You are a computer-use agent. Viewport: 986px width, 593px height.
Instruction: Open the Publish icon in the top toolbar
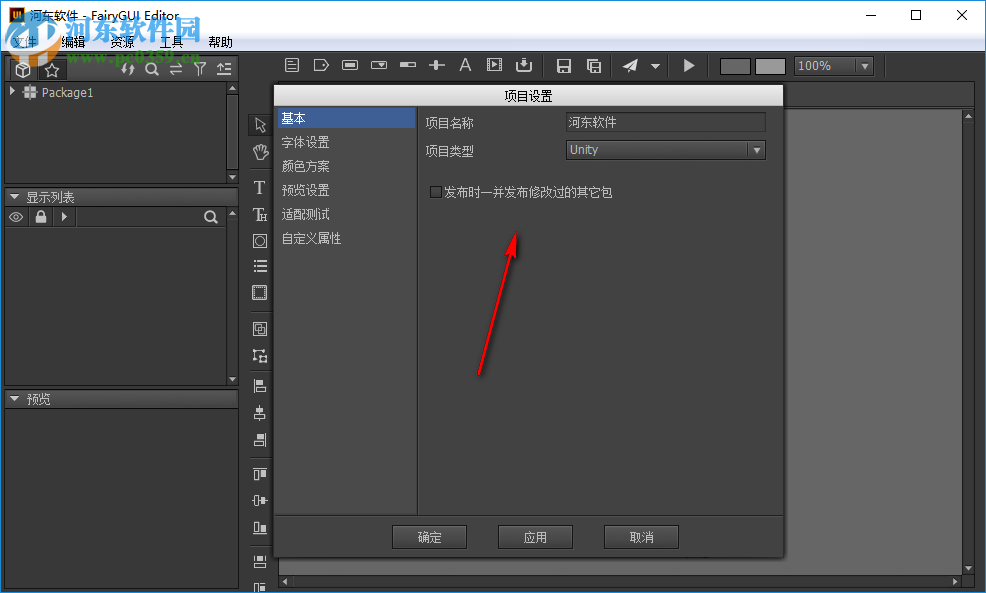(629, 65)
